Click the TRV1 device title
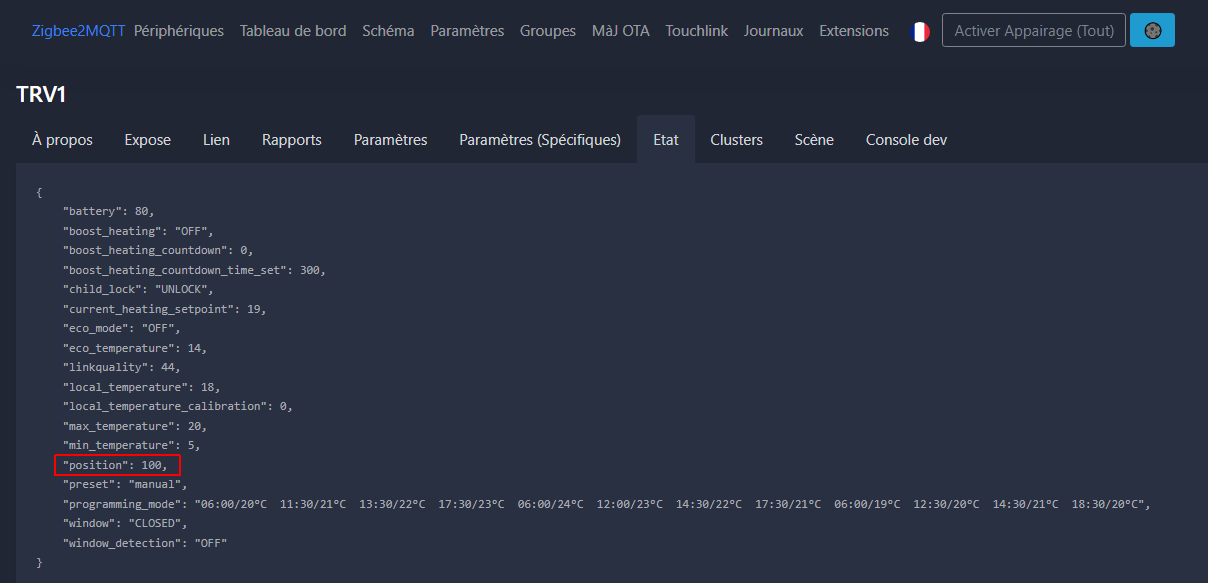The image size is (1208, 583). tap(41, 94)
